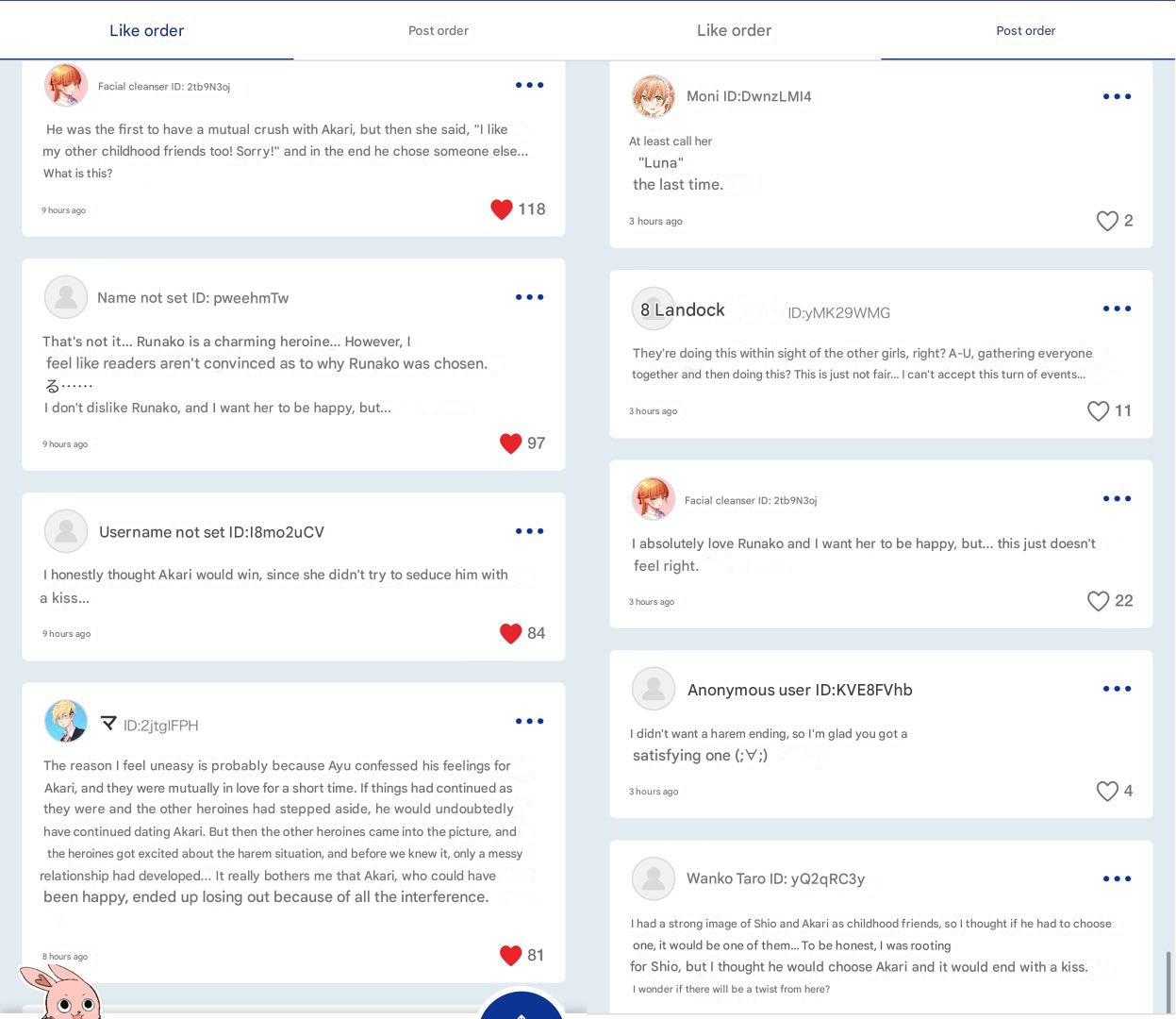
Task: Open options menu on Anonymous user comment
Action: pyautogui.click(x=1117, y=689)
